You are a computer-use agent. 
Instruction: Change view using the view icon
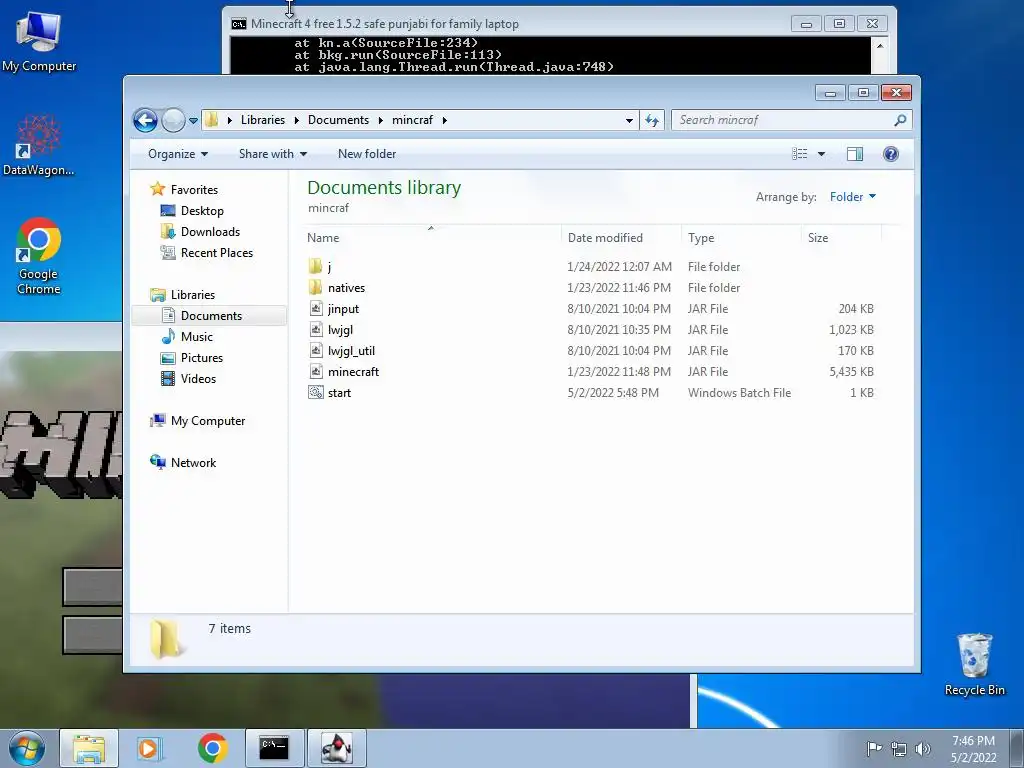point(799,154)
